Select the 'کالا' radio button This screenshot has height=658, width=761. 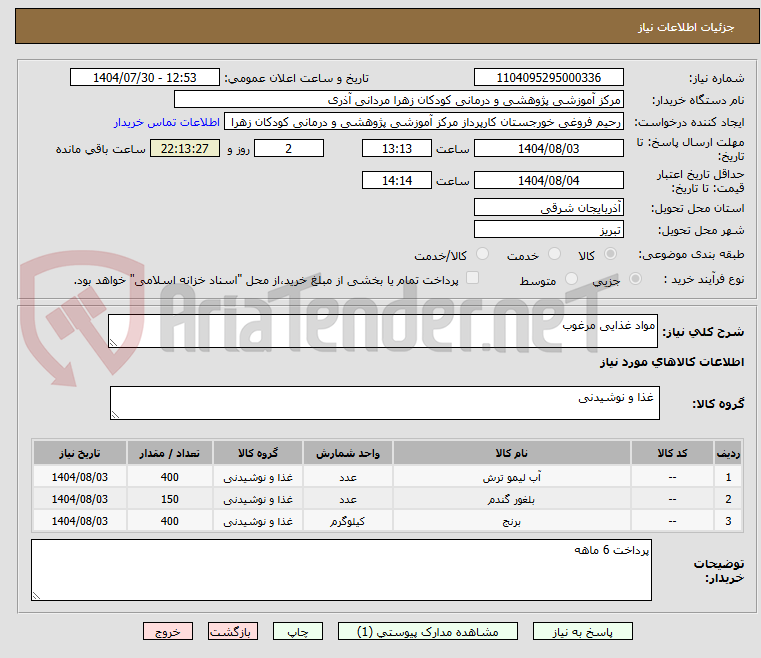tap(611, 254)
